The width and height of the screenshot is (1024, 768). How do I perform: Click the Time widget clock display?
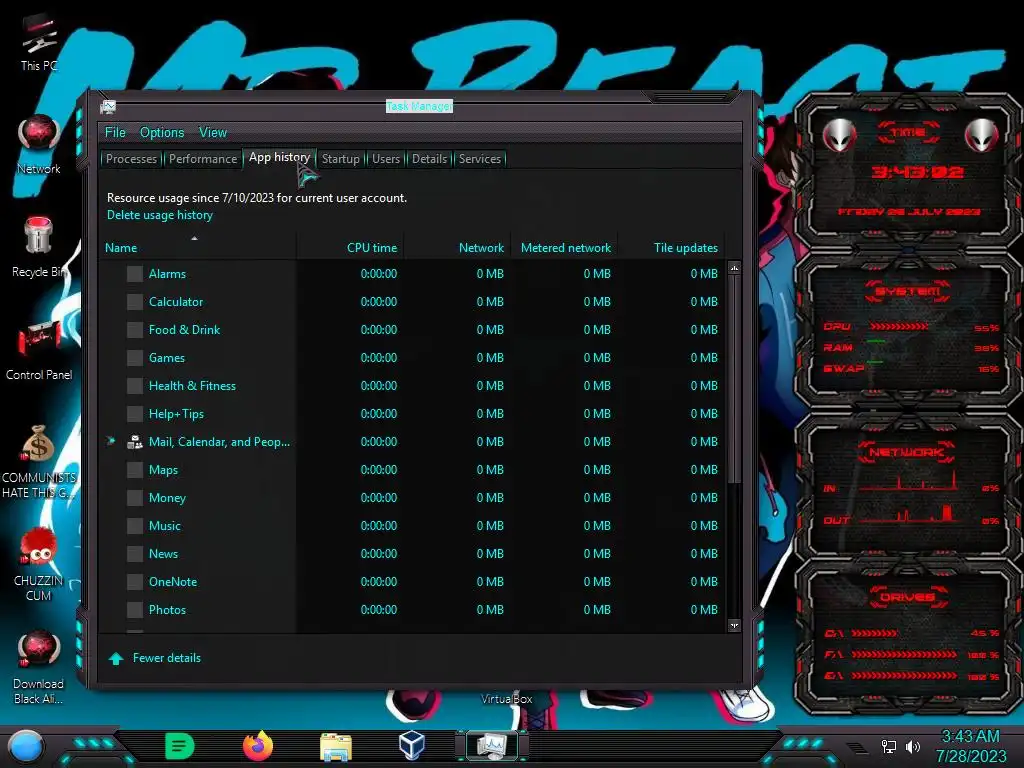click(x=917, y=172)
